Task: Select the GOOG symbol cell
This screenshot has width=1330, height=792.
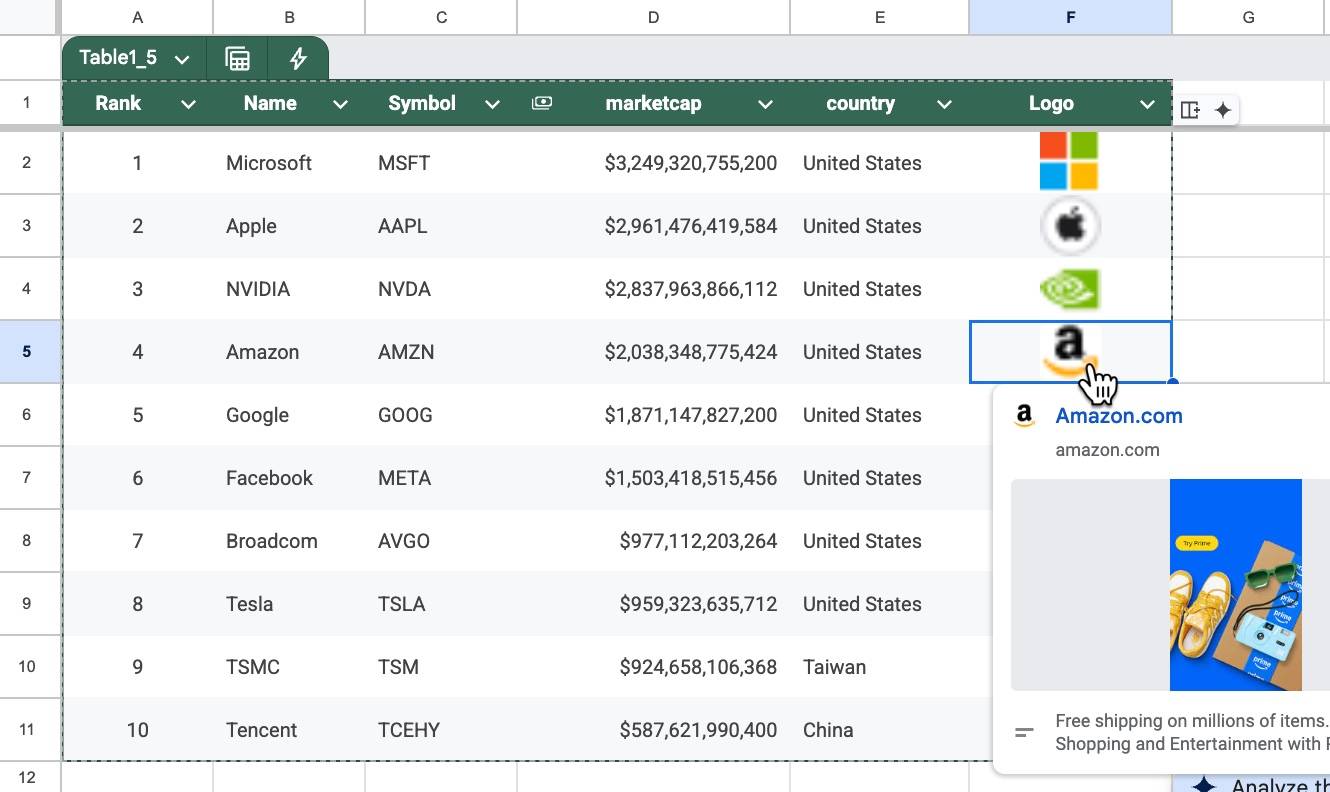Action: [x=441, y=415]
